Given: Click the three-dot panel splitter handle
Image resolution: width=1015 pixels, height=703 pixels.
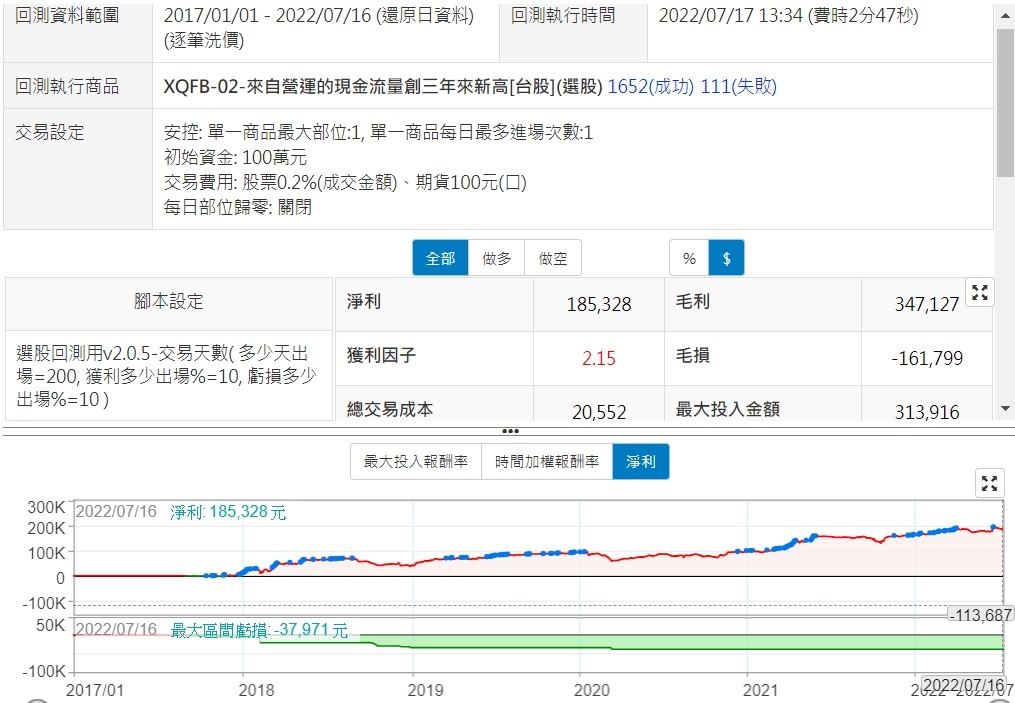Looking at the screenshot, I should coord(510,431).
